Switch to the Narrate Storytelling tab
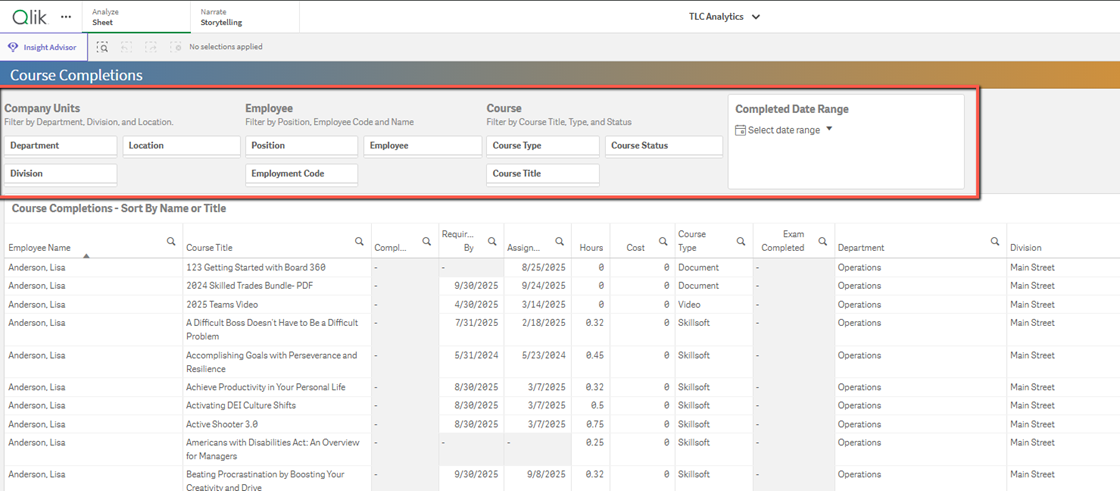Screen dimensions: 1120x491 click(x=221, y=17)
